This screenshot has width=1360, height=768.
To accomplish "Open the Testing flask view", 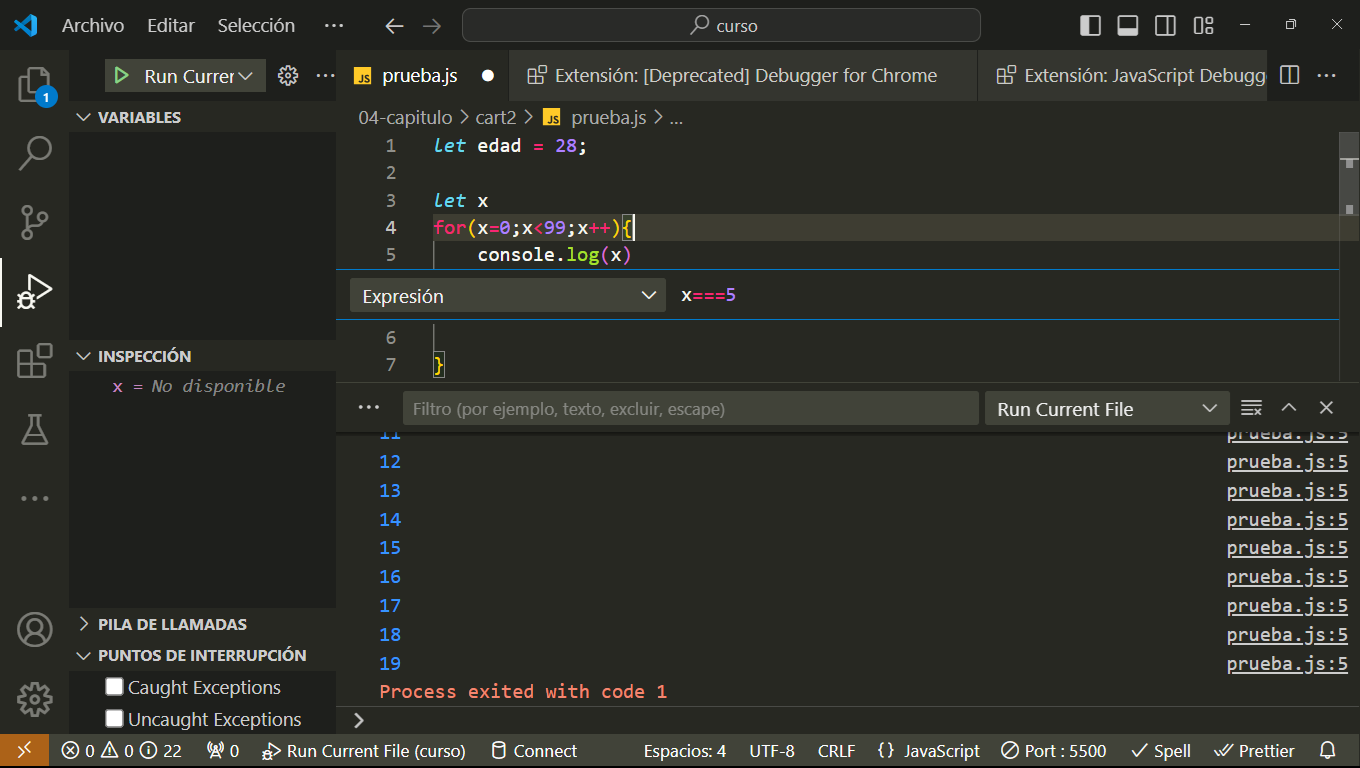I will click(35, 429).
